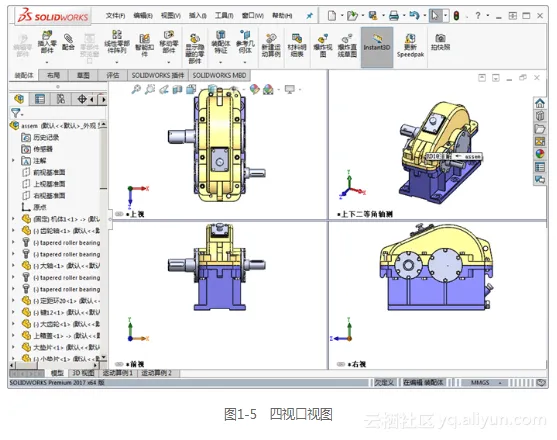Screen dimensions: 557x440
Task: Switch to the 评估 ribbon tab
Action: [x=113, y=75]
